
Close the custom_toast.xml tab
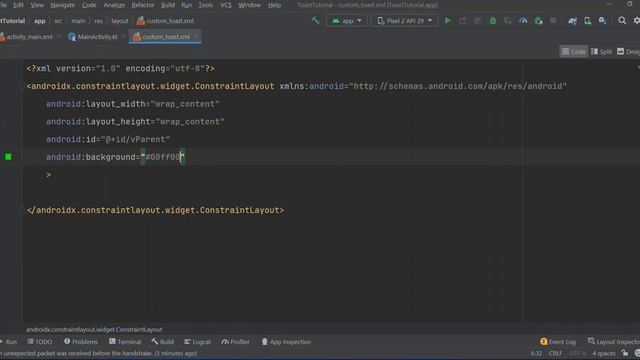pos(196,37)
